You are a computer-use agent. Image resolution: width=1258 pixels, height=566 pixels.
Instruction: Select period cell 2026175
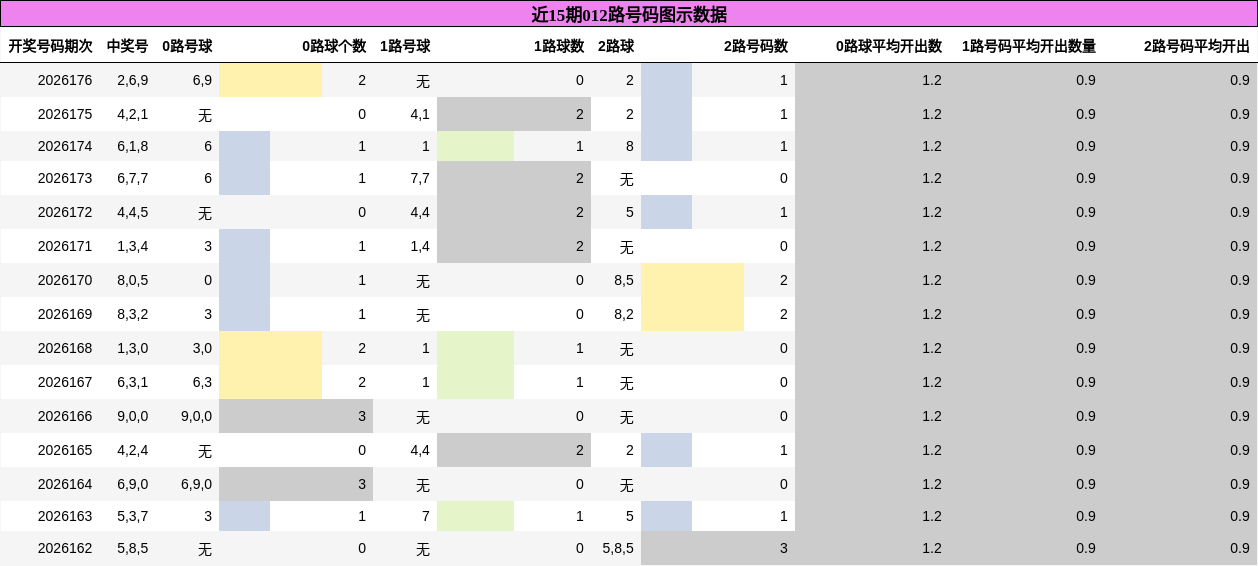click(65, 114)
